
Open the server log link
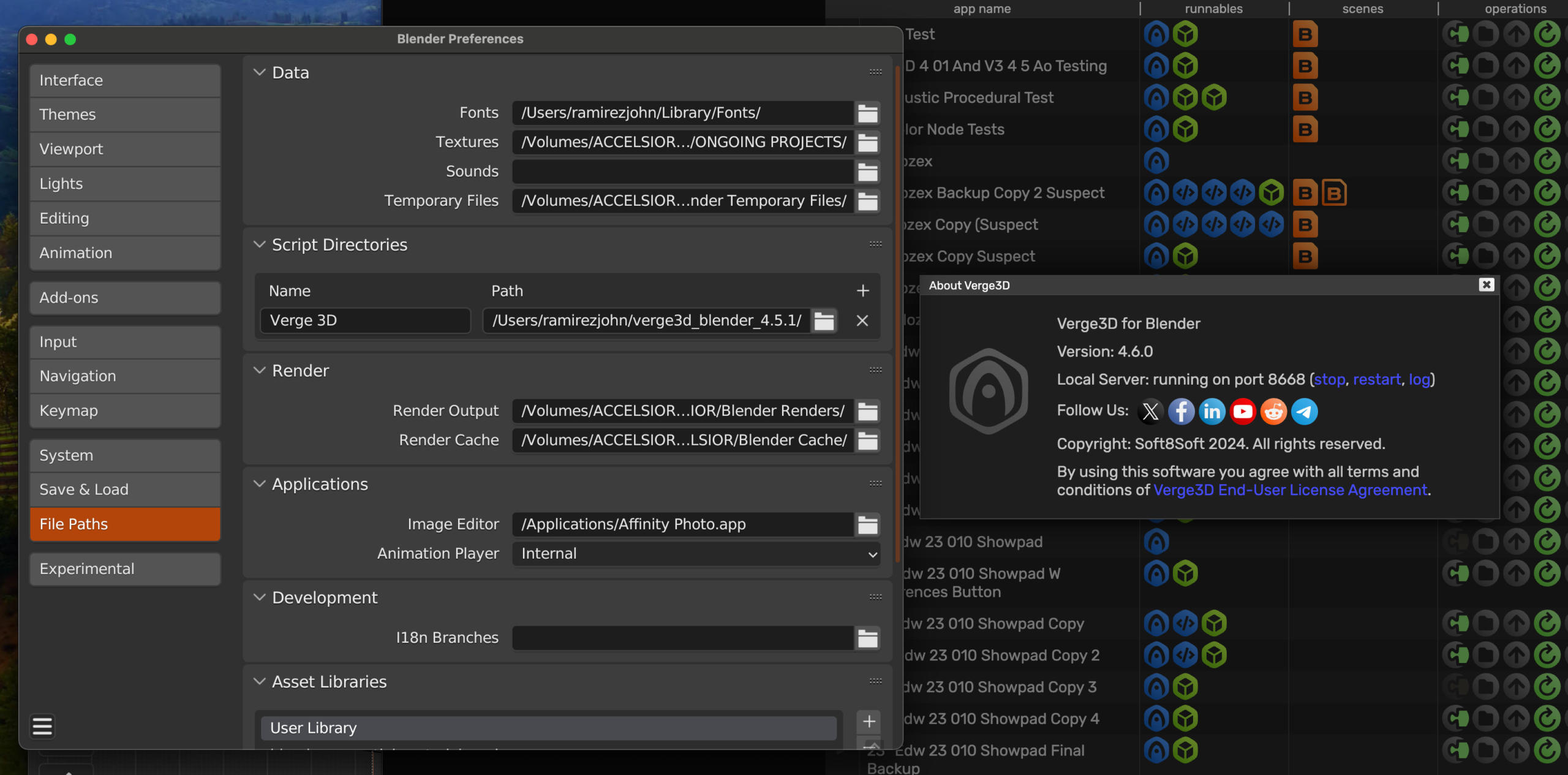[x=1419, y=379]
